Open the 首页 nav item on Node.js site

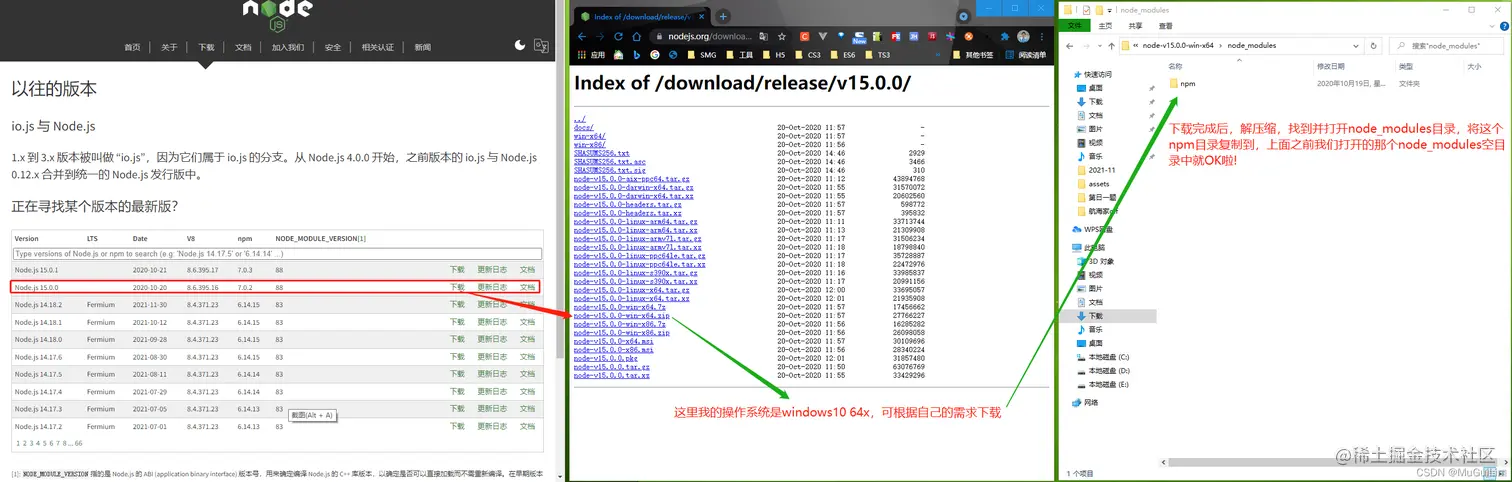click(132, 47)
